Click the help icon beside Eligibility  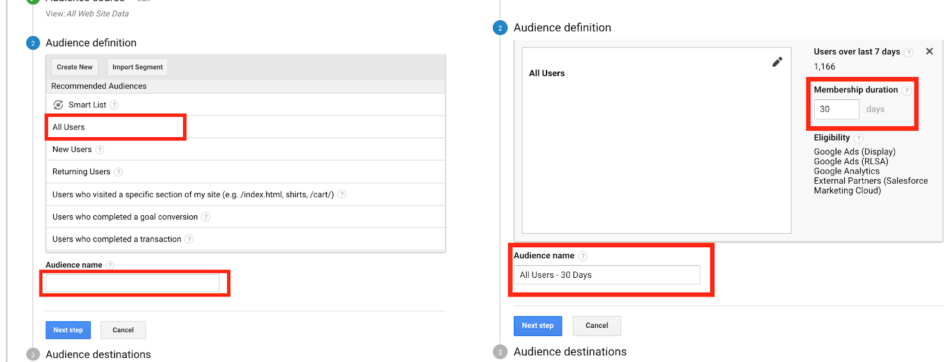coord(859,138)
